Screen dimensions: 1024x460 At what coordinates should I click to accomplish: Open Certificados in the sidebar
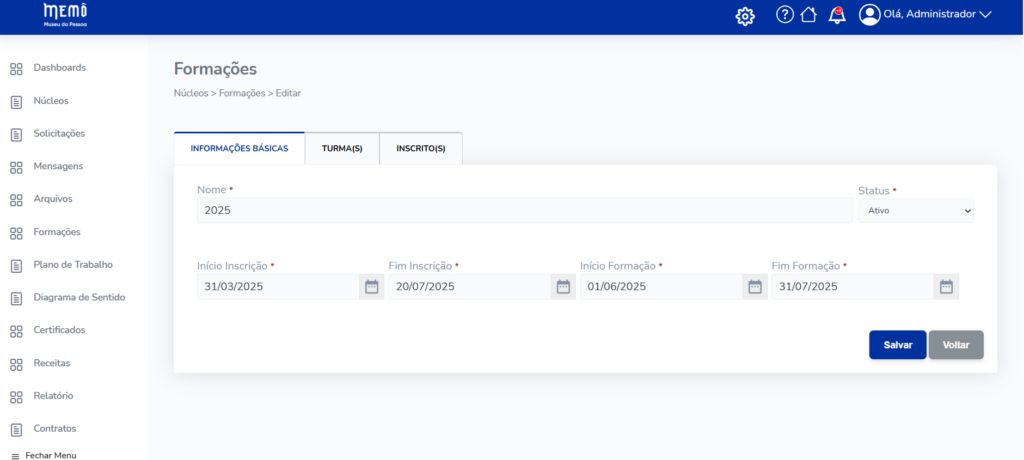tap(59, 330)
